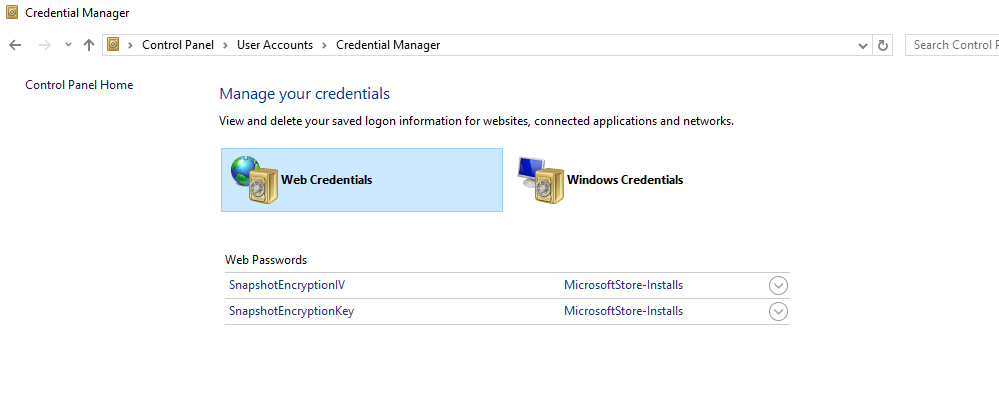Screen dimensions: 999x416
Task: Click the SnapshotEncryptionKey entry name
Action: (291, 311)
